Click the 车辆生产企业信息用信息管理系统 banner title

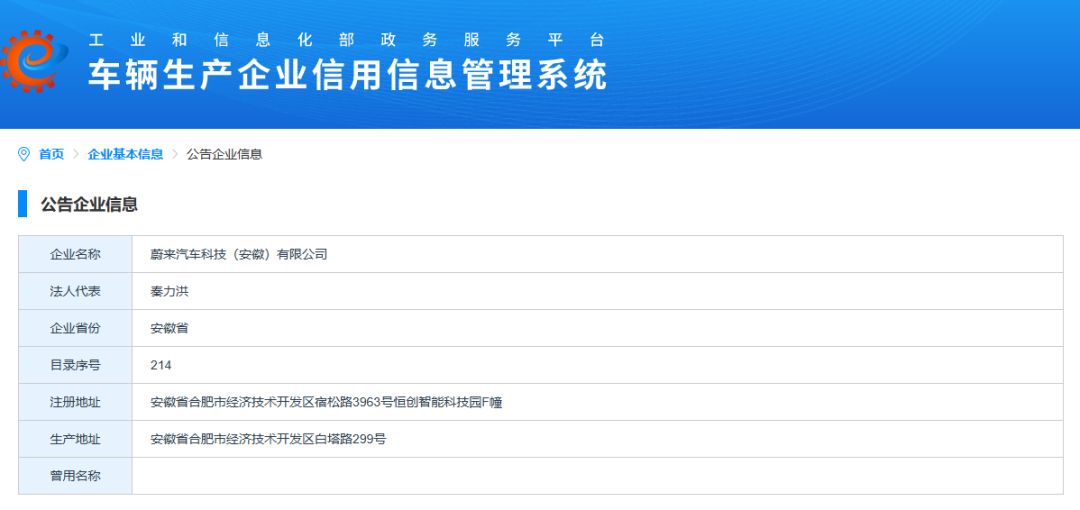pyautogui.click(x=348, y=75)
